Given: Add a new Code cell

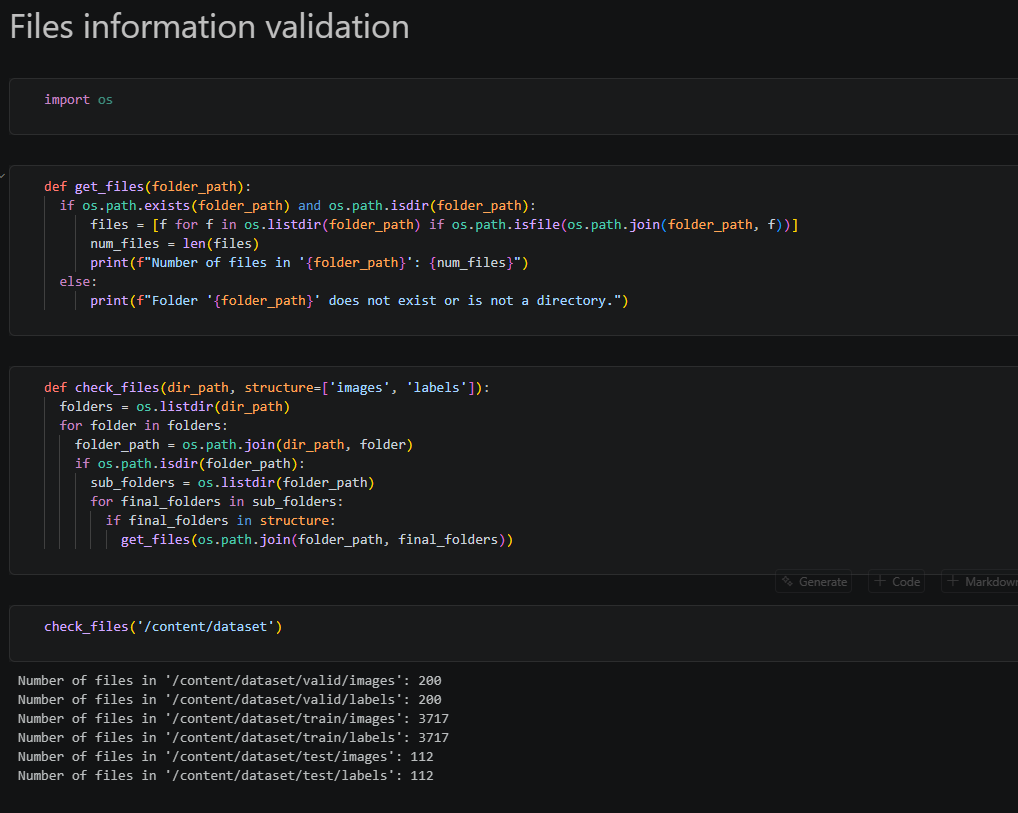Looking at the screenshot, I should (x=897, y=582).
